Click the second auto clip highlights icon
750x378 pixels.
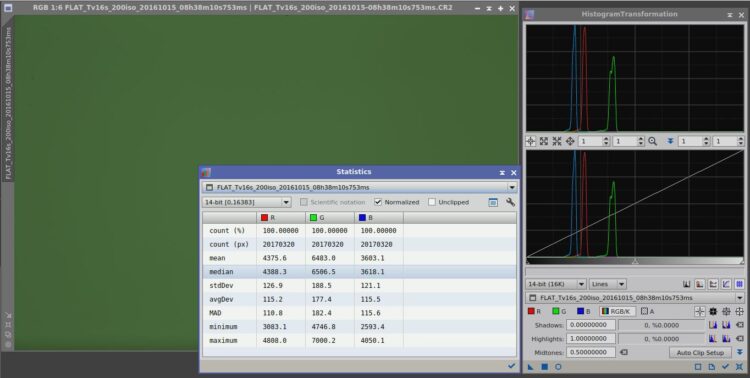click(x=726, y=339)
